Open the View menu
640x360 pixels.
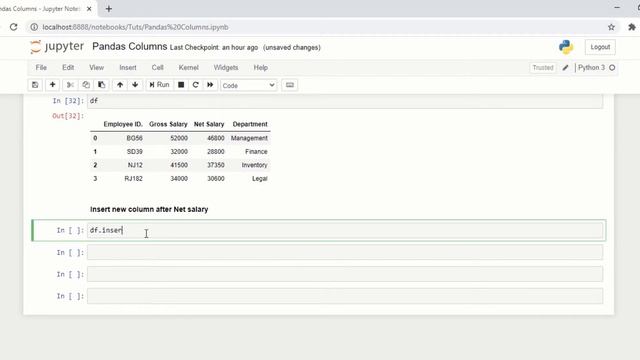96,68
